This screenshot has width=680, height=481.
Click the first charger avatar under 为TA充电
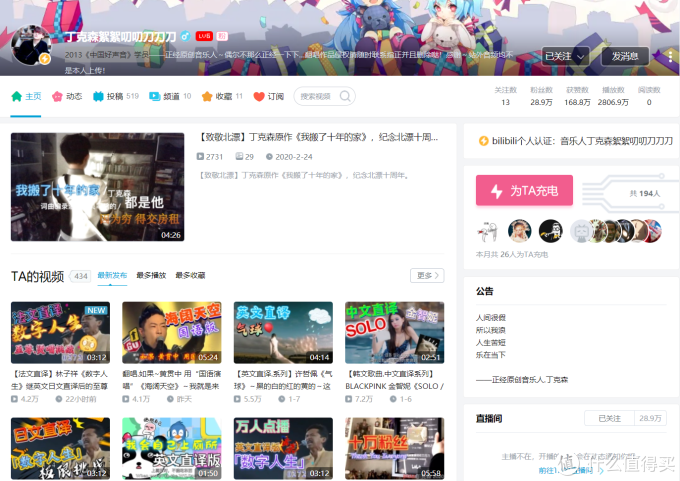[x=488, y=231]
